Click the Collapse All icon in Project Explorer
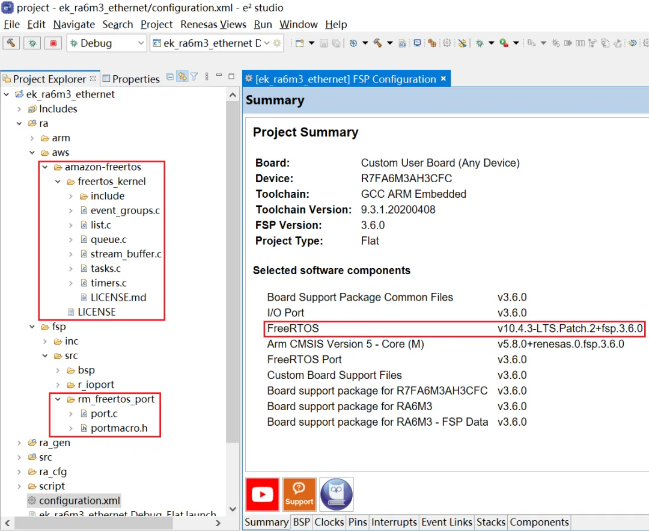 click(x=170, y=77)
